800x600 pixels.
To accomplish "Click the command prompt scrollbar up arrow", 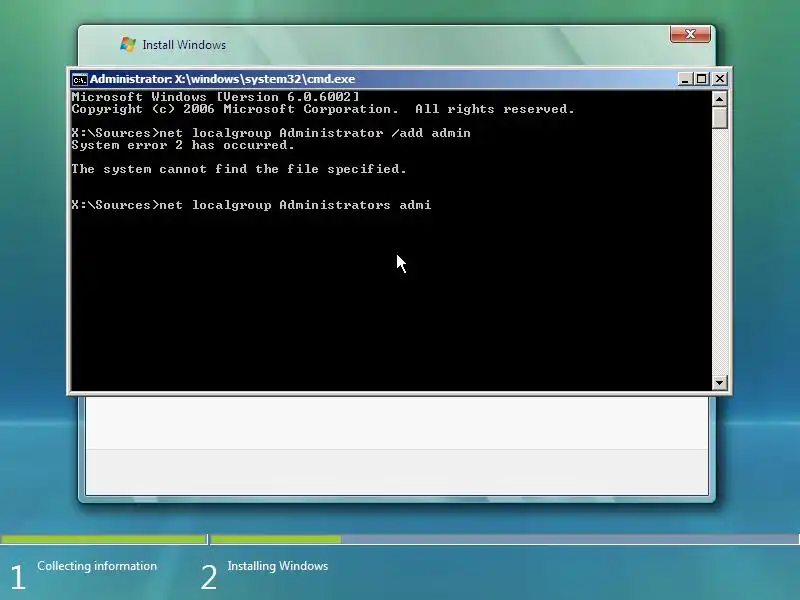I will (x=719, y=98).
